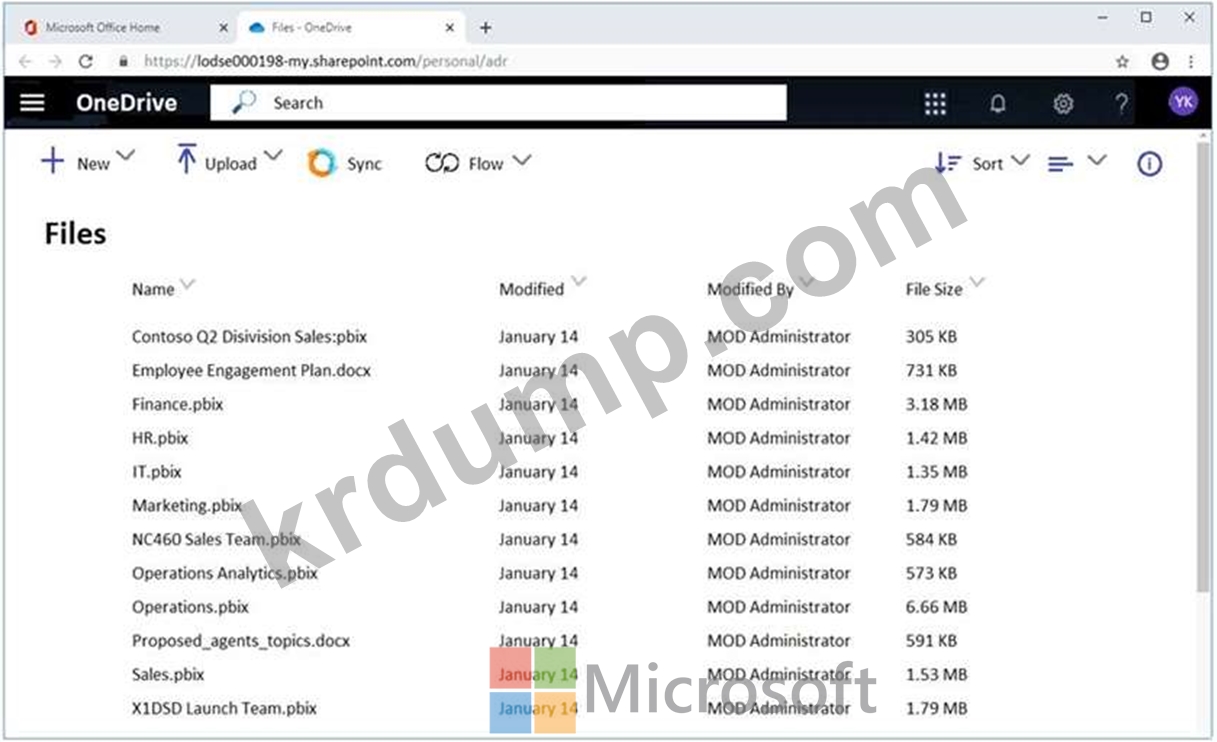1217x742 pixels.
Task: Open the YK account avatar
Action: click(x=1183, y=102)
